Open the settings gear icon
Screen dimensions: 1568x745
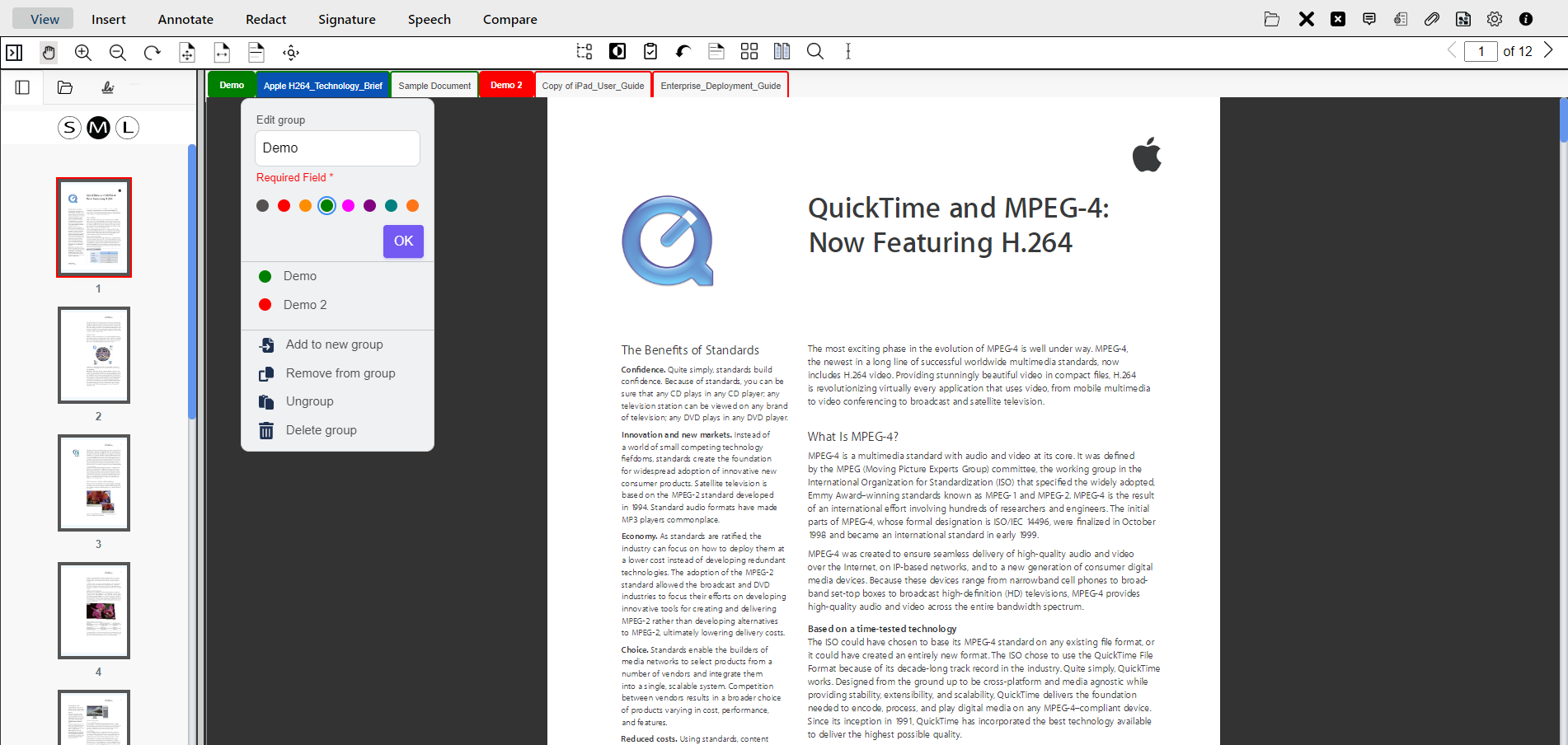1495,19
